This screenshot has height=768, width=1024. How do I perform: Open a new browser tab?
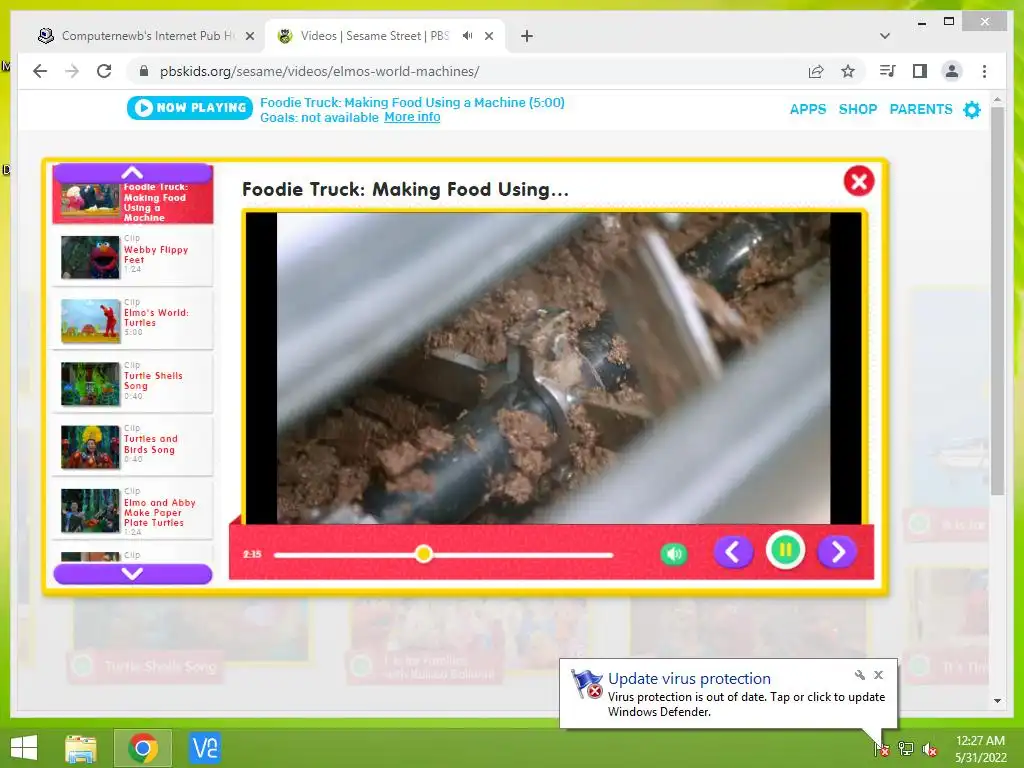pyautogui.click(x=527, y=36)
